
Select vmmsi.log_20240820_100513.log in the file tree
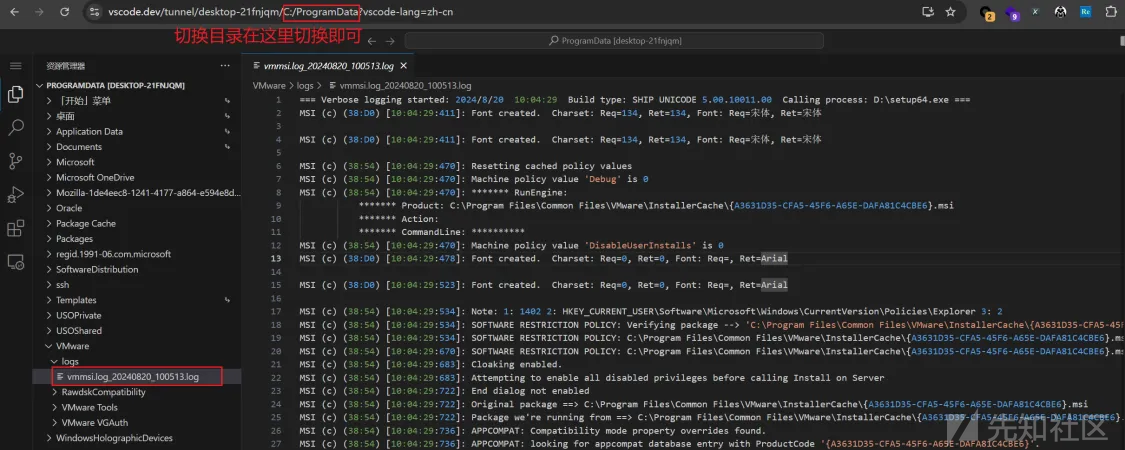point(139,377)
